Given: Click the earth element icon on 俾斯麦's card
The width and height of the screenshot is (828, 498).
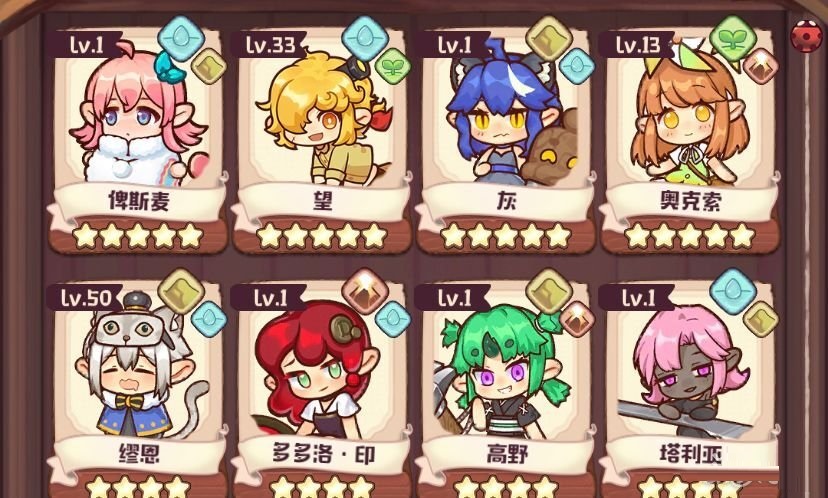Looking at the screenshot, I should (209, 66).
